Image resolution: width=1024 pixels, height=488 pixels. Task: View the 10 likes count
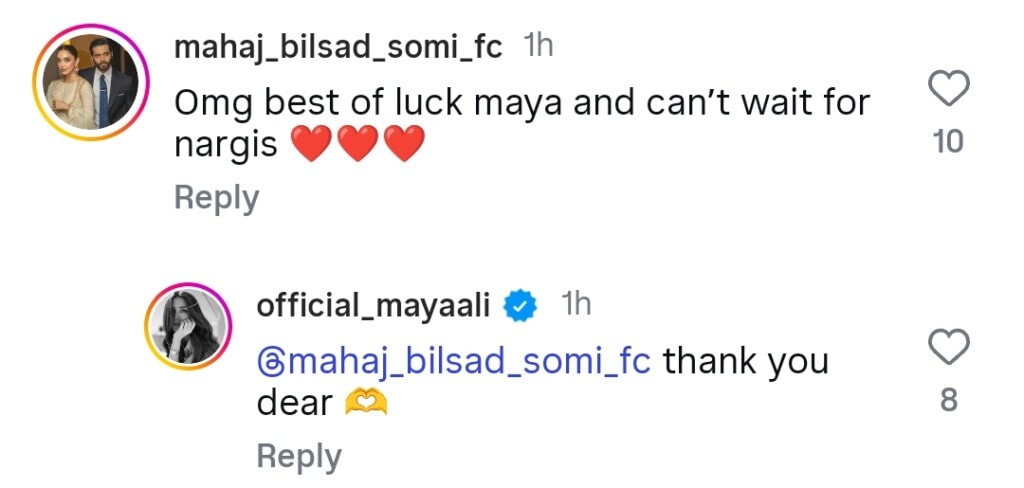point(947,142)
